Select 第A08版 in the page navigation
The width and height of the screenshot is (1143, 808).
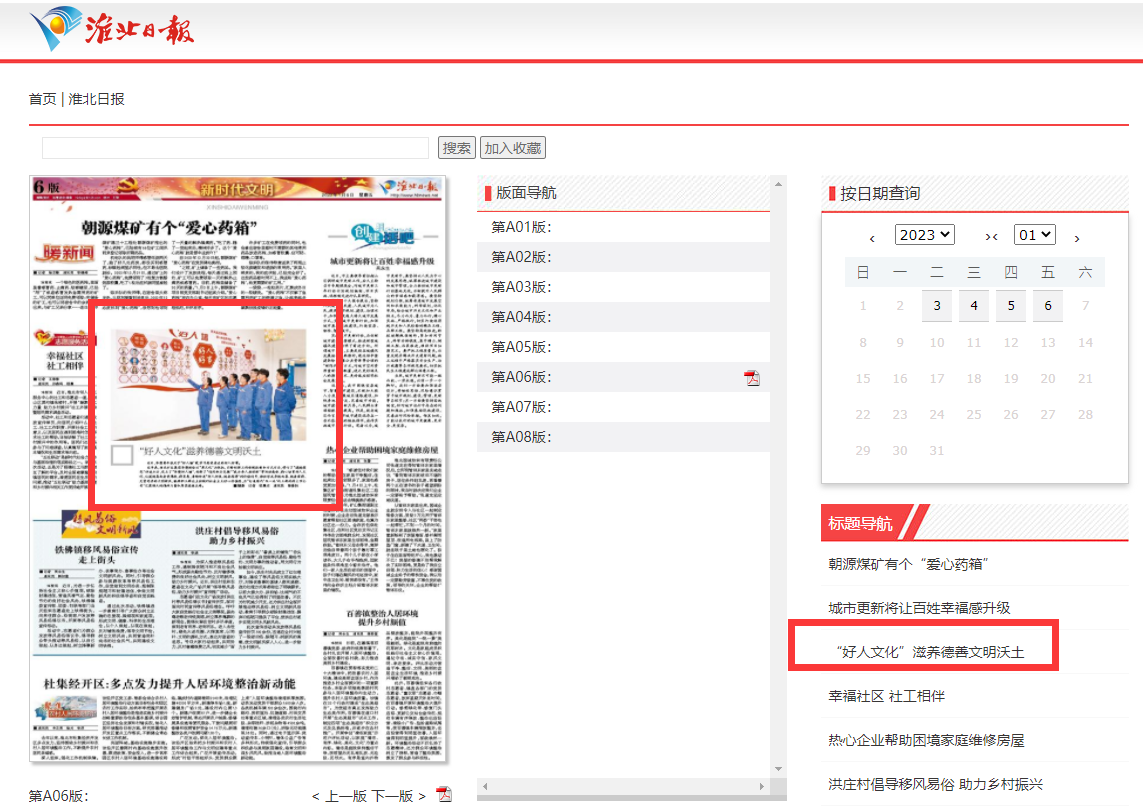[x=521, y=437]
